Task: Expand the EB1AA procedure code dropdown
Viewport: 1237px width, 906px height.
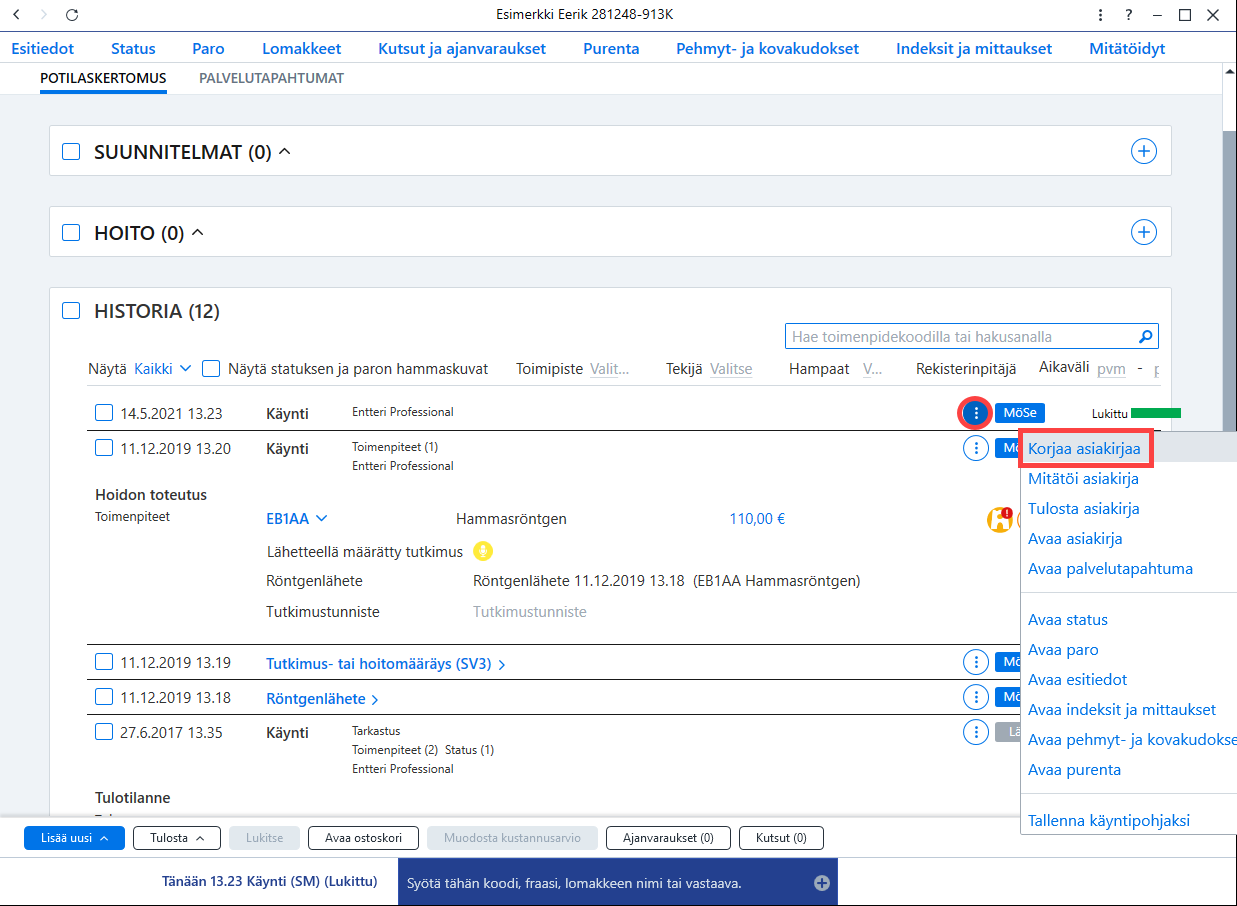Action: [297, 519]
